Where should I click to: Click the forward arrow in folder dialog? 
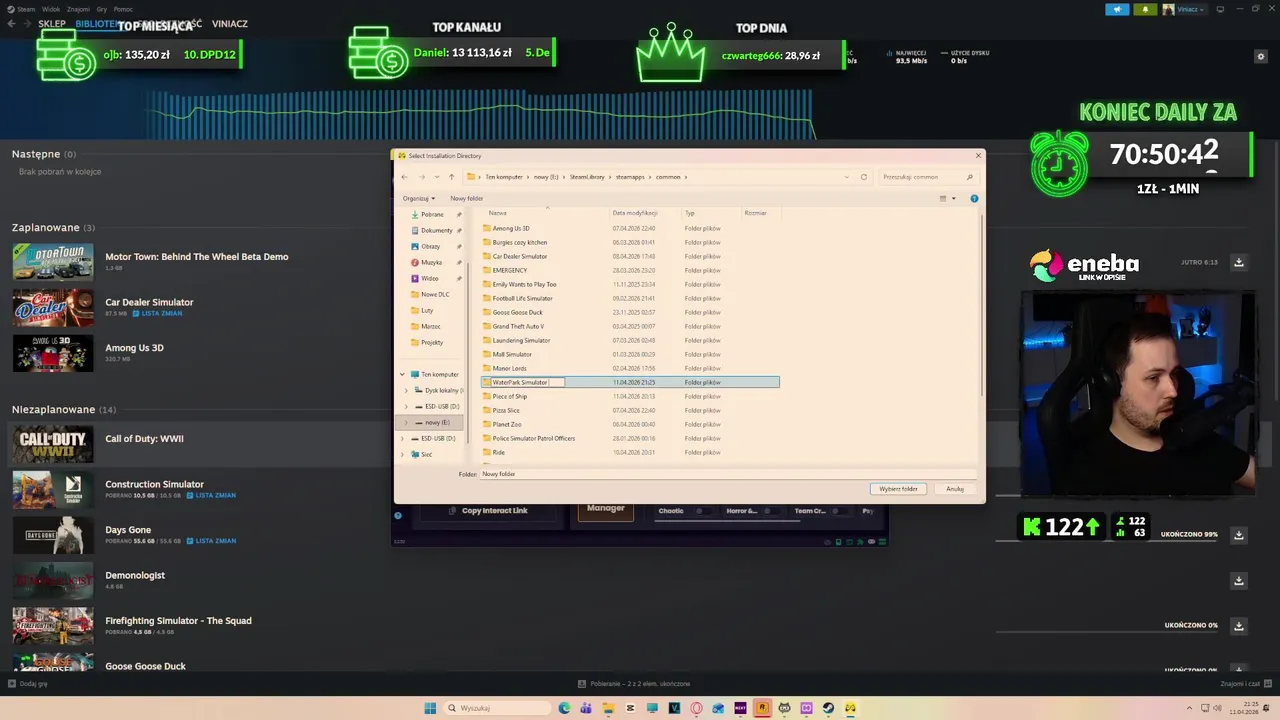(x=421, y=177)
